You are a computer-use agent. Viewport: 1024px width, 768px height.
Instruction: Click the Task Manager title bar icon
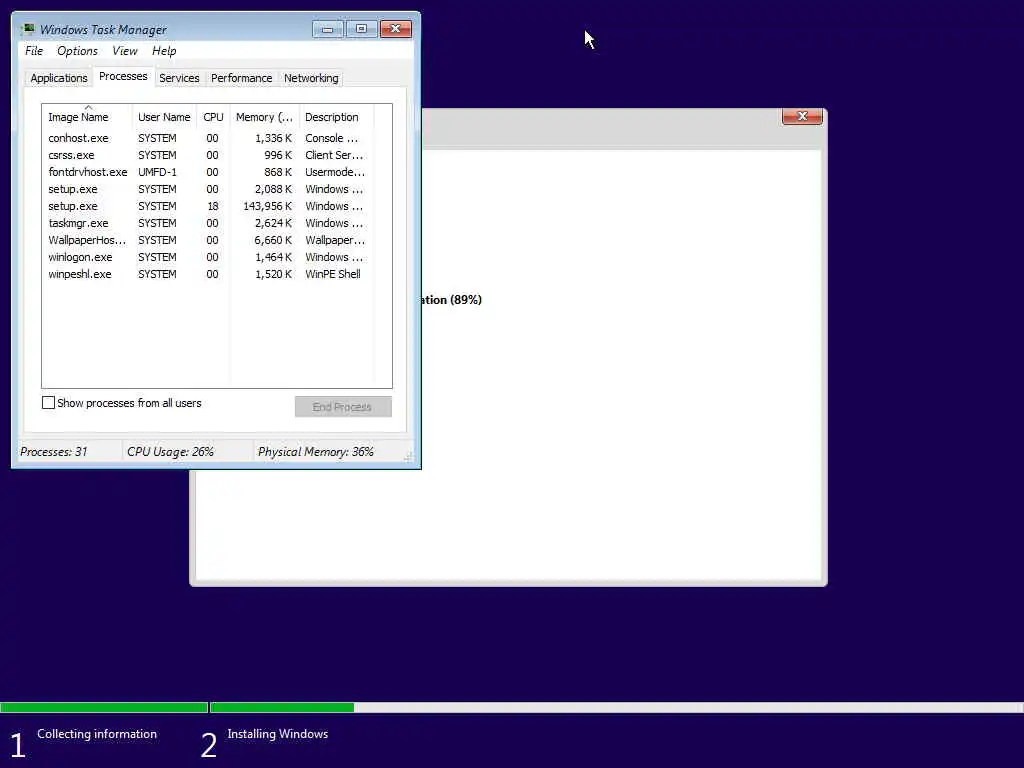[27, 29]
